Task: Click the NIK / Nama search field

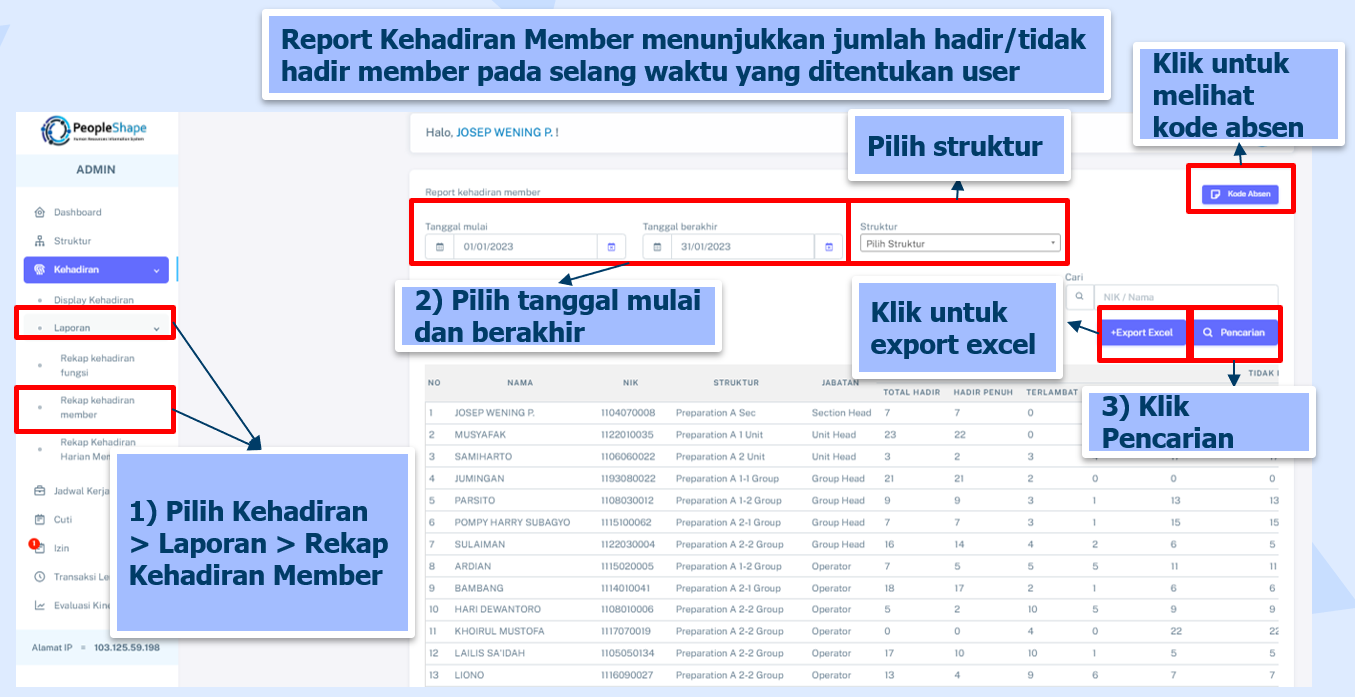Action: (x=1185, y=297)
